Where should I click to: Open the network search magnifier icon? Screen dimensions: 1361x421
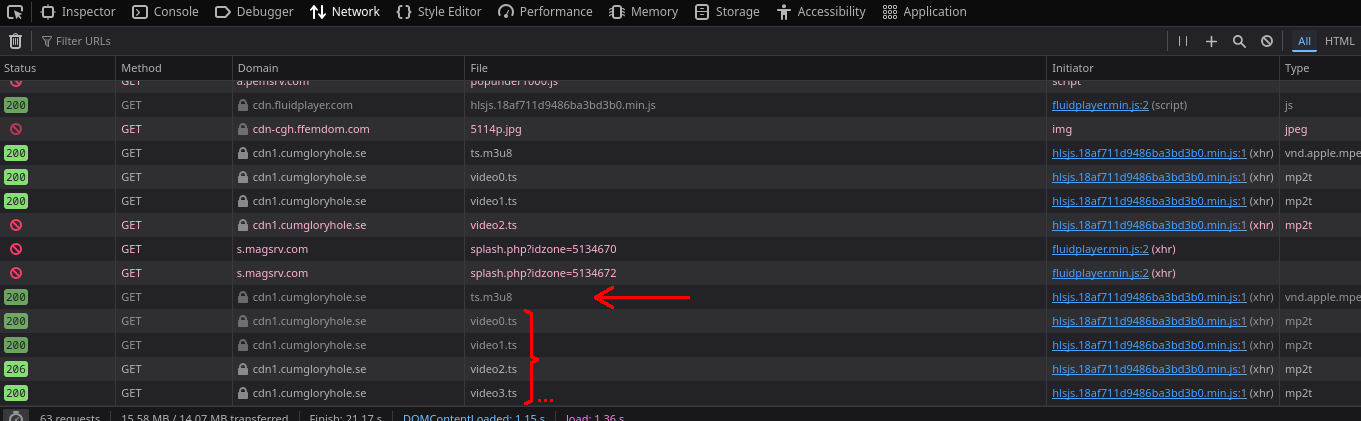[1239, 41]
